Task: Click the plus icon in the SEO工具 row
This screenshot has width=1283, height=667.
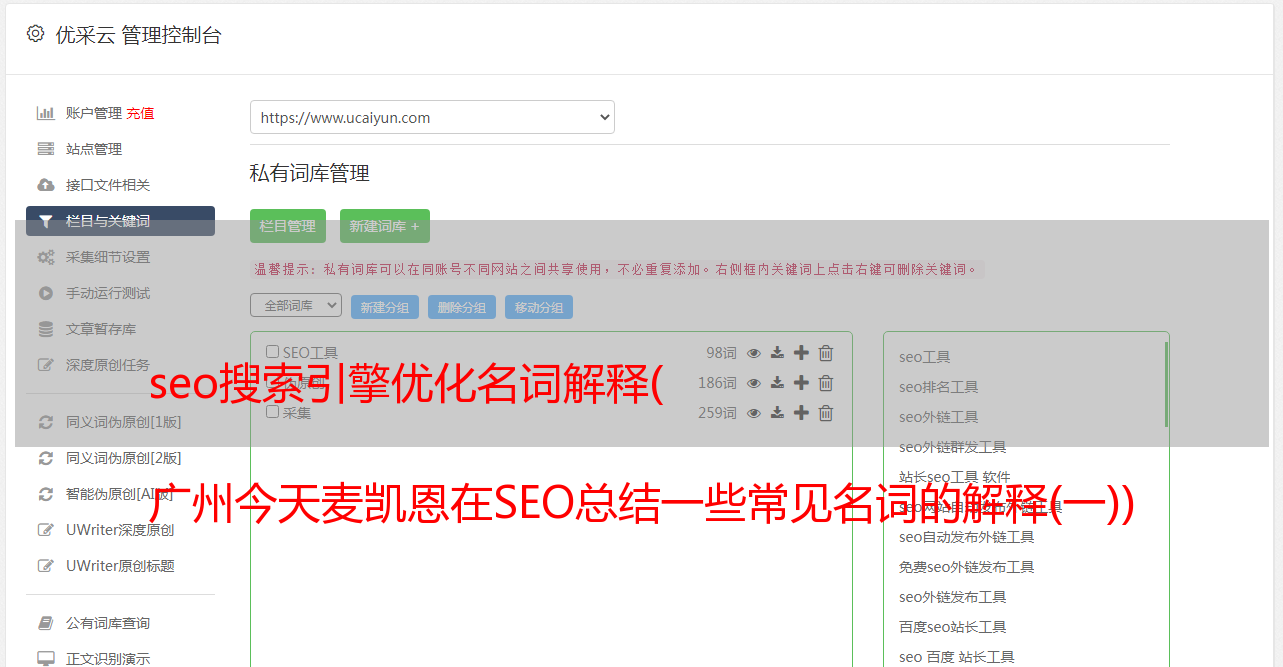Action: [x=801, y=353]
